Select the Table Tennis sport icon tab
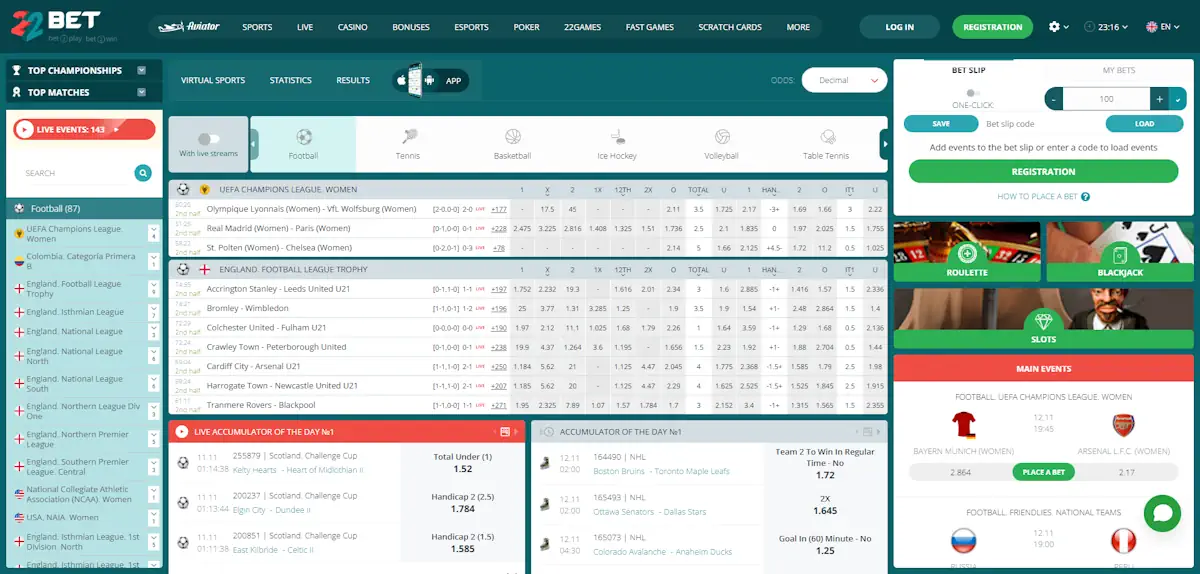 pyautogui.click(x=826, y=145)
